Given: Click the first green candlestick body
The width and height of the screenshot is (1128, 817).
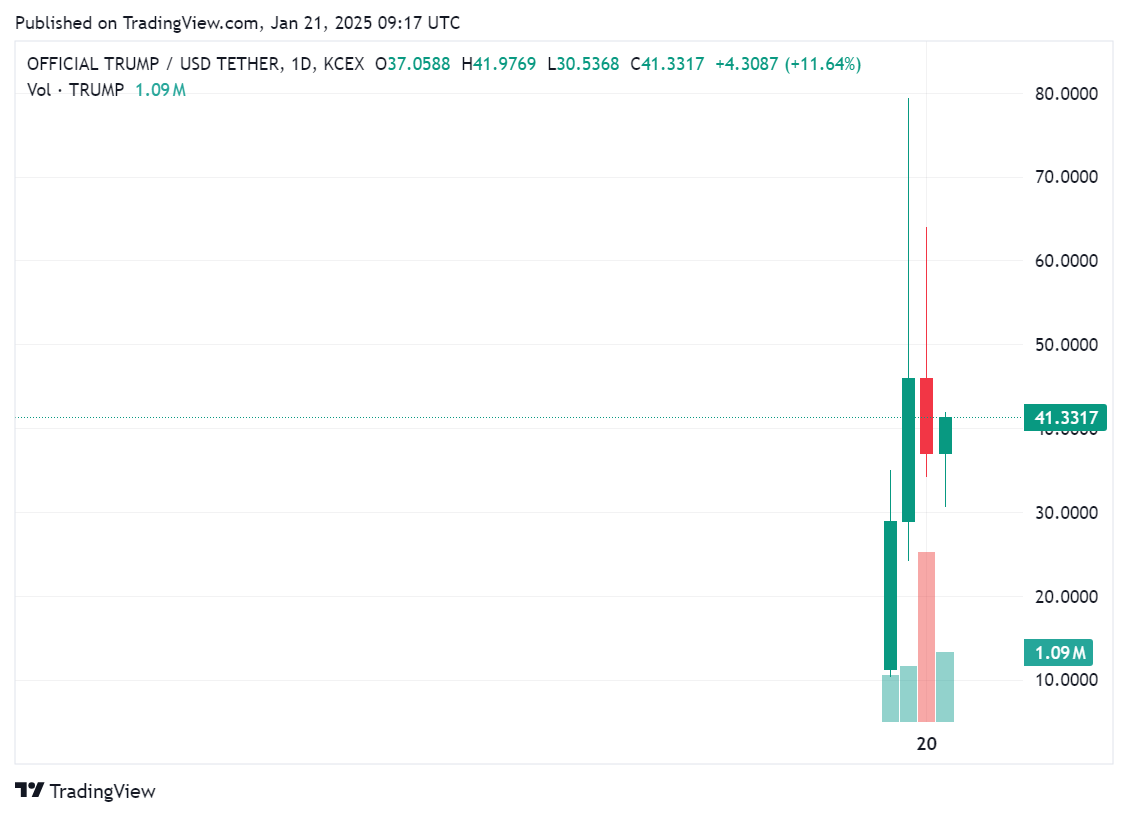Looking at the screenshot, I should coord(890,595).
